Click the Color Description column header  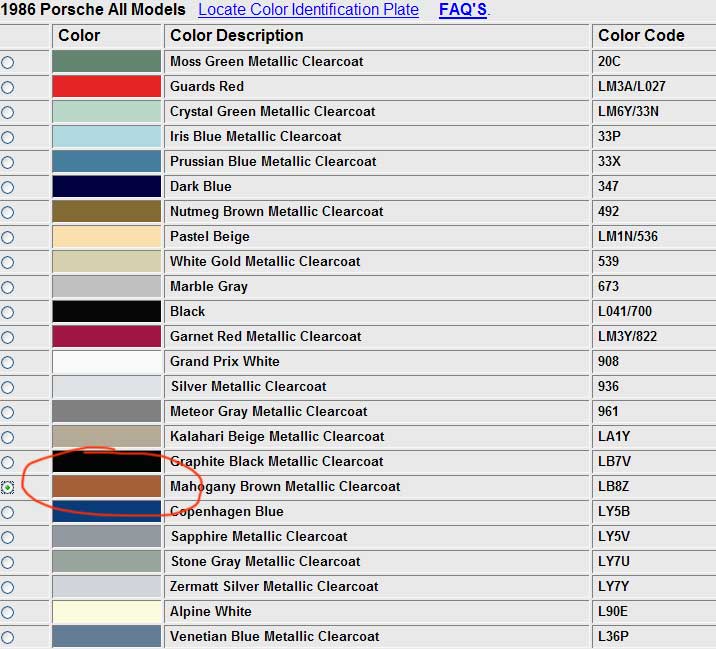[237, 36]
